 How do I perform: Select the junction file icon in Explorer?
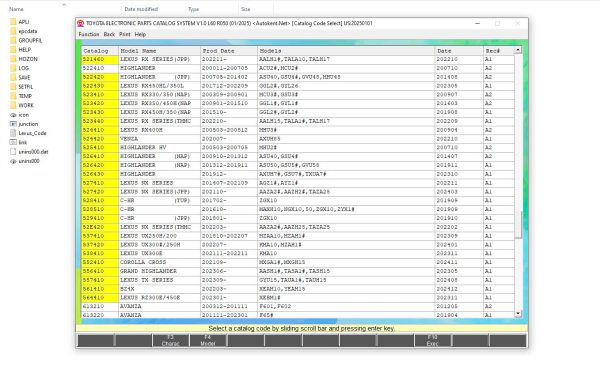tap(13, 124)
